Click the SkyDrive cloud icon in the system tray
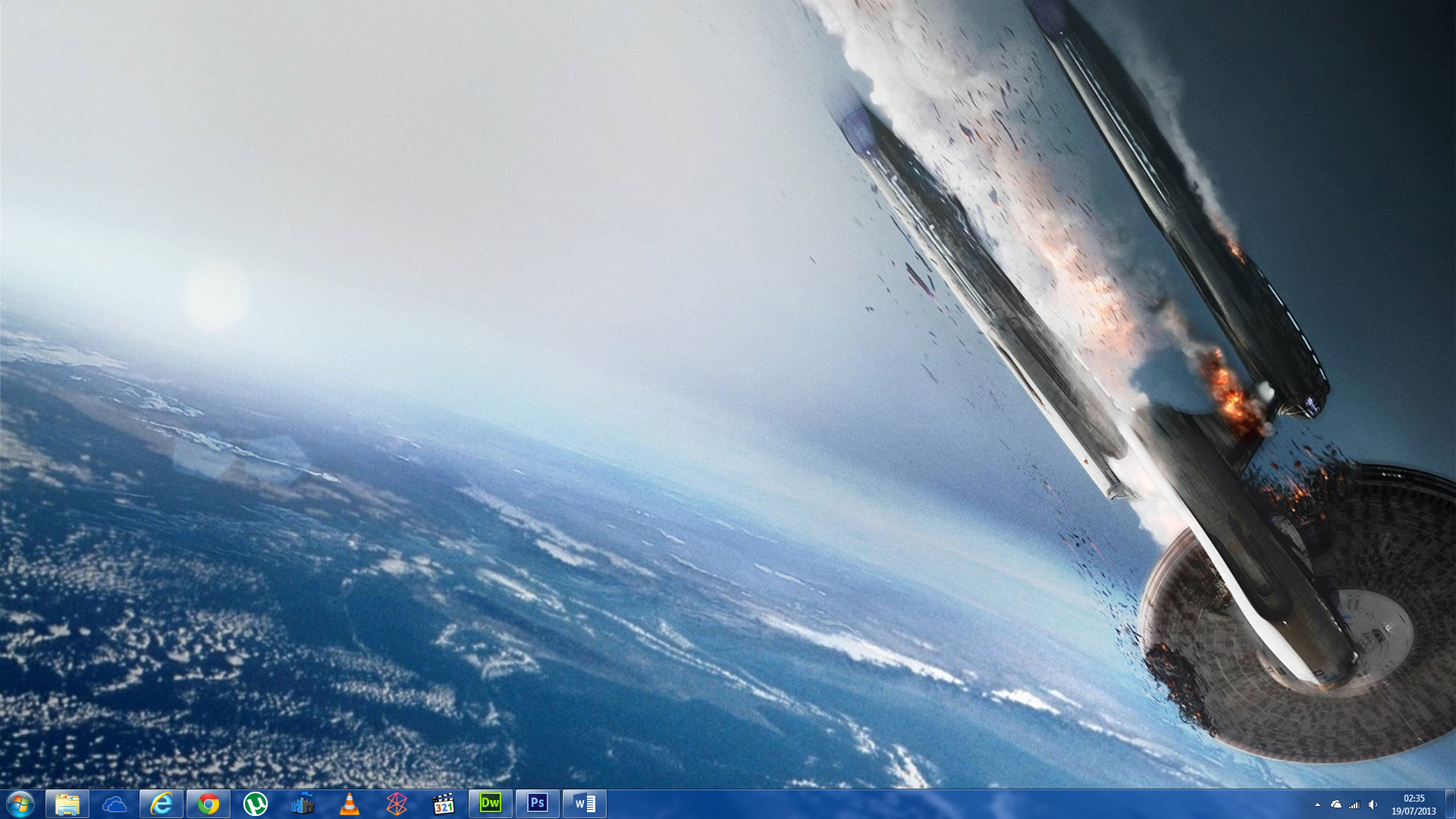The height and width of the screenshot is (819, 1456). [1336, 805]
